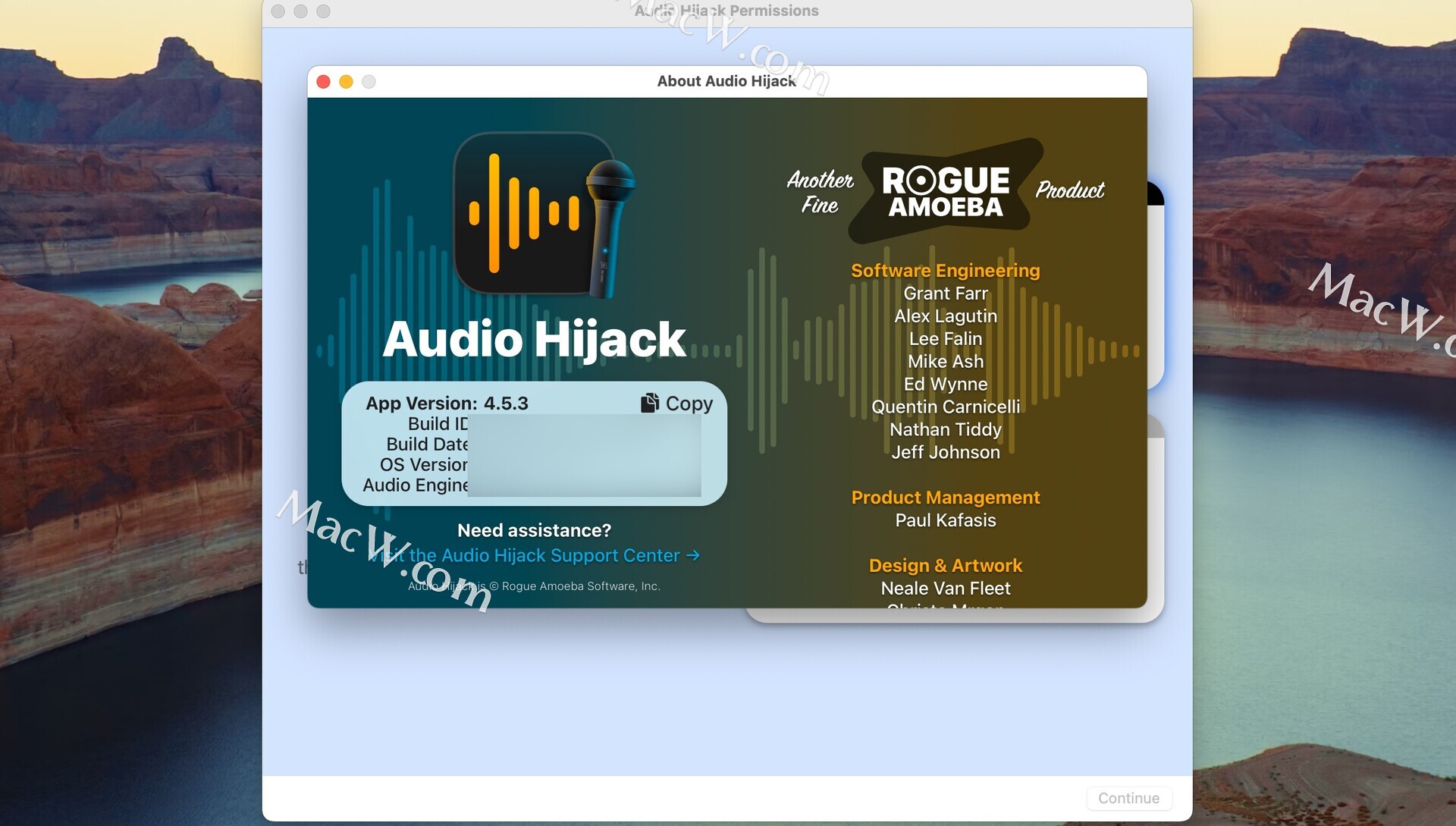Click the name 'Grant Farr'
This screenshot has height=826, width=1456.
click(945, 294)
